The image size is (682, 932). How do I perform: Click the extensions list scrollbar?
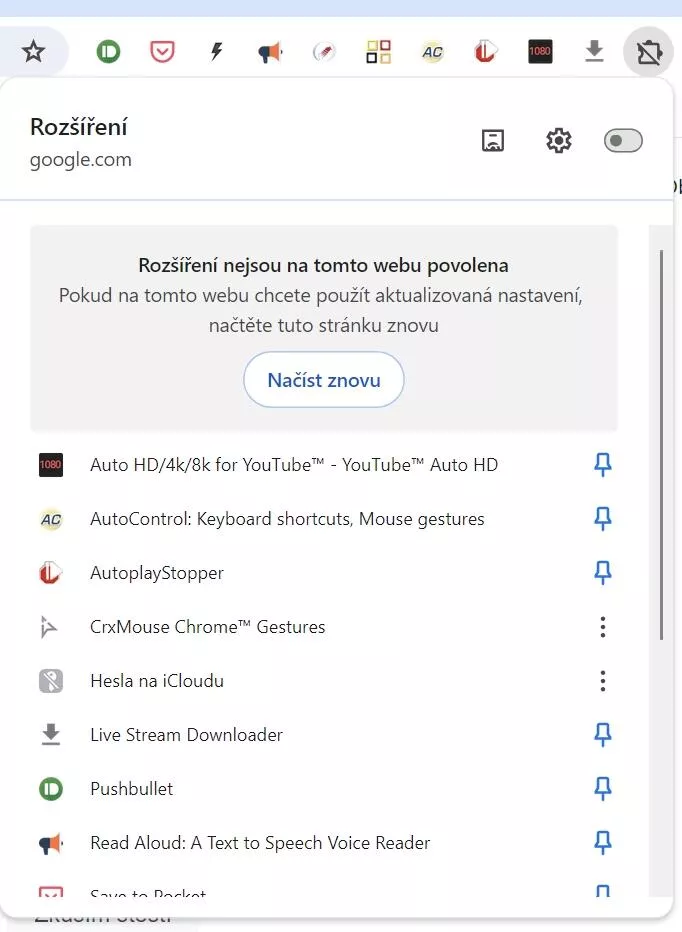point(661,445)
